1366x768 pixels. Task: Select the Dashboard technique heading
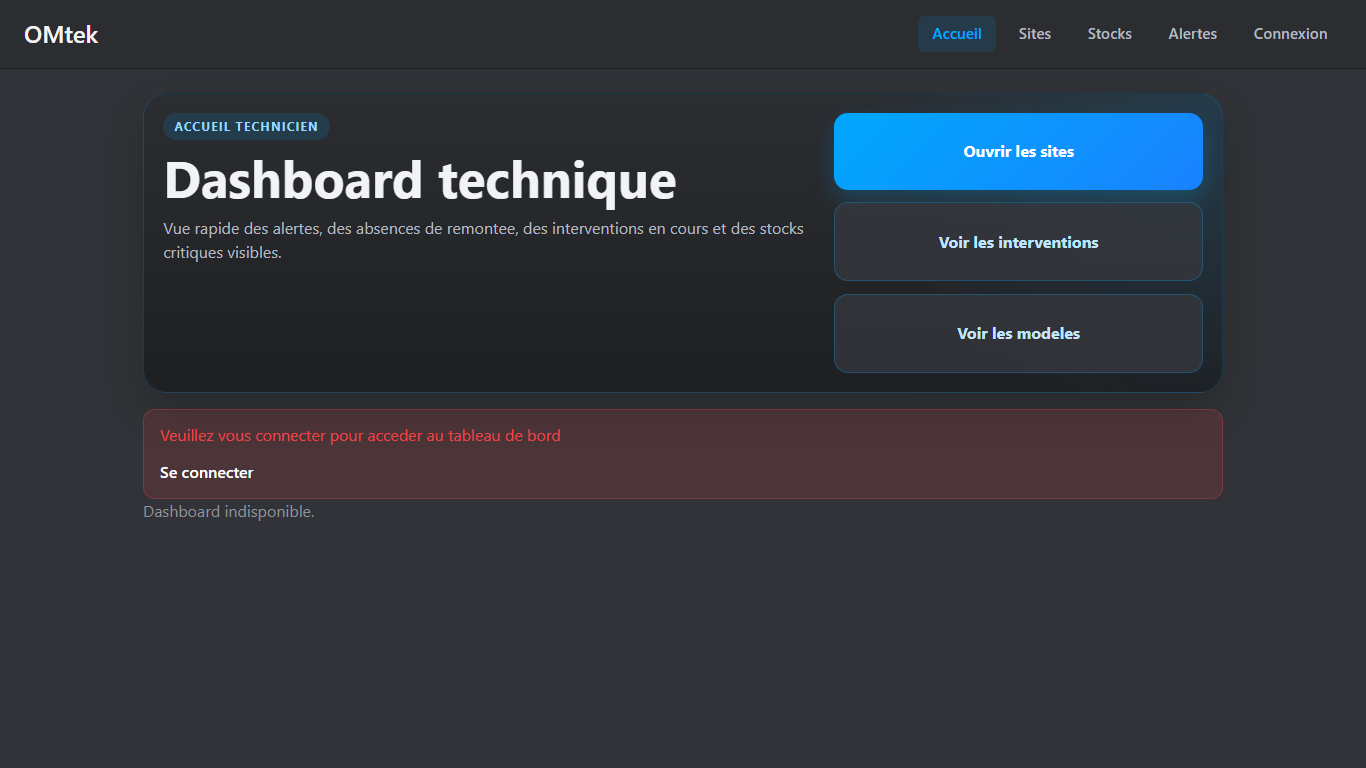(x=420, y=181)
